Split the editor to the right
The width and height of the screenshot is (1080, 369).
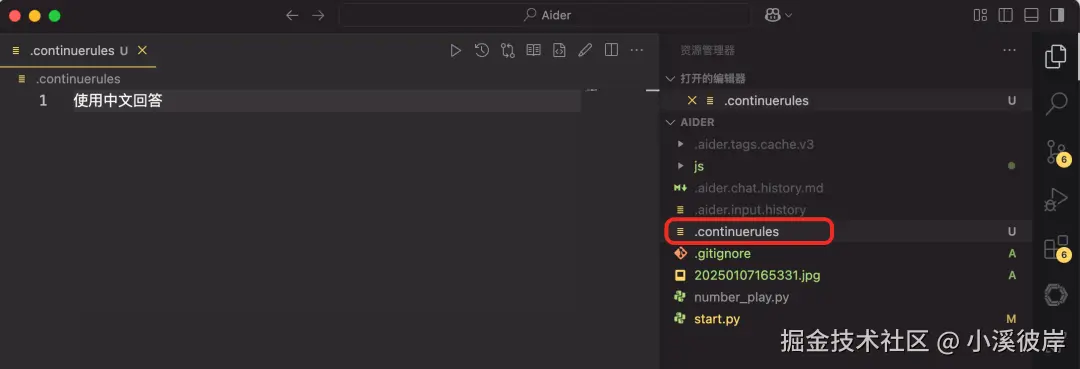pyautogui.click(x=611, y=50)
